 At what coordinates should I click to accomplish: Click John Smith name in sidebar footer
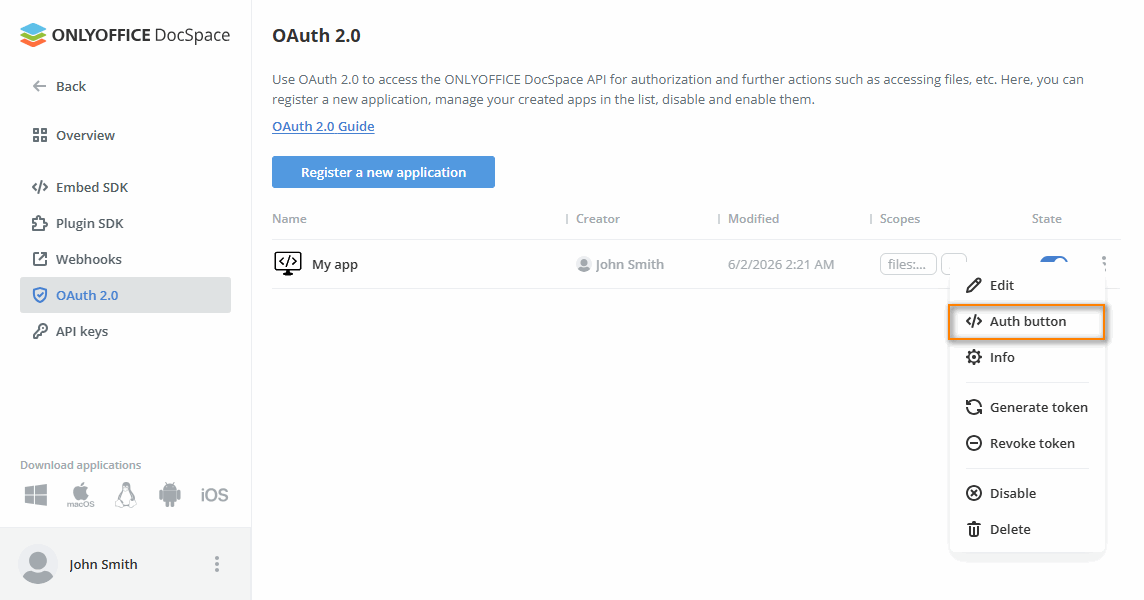pyautogui.click(x=103, y=564)
